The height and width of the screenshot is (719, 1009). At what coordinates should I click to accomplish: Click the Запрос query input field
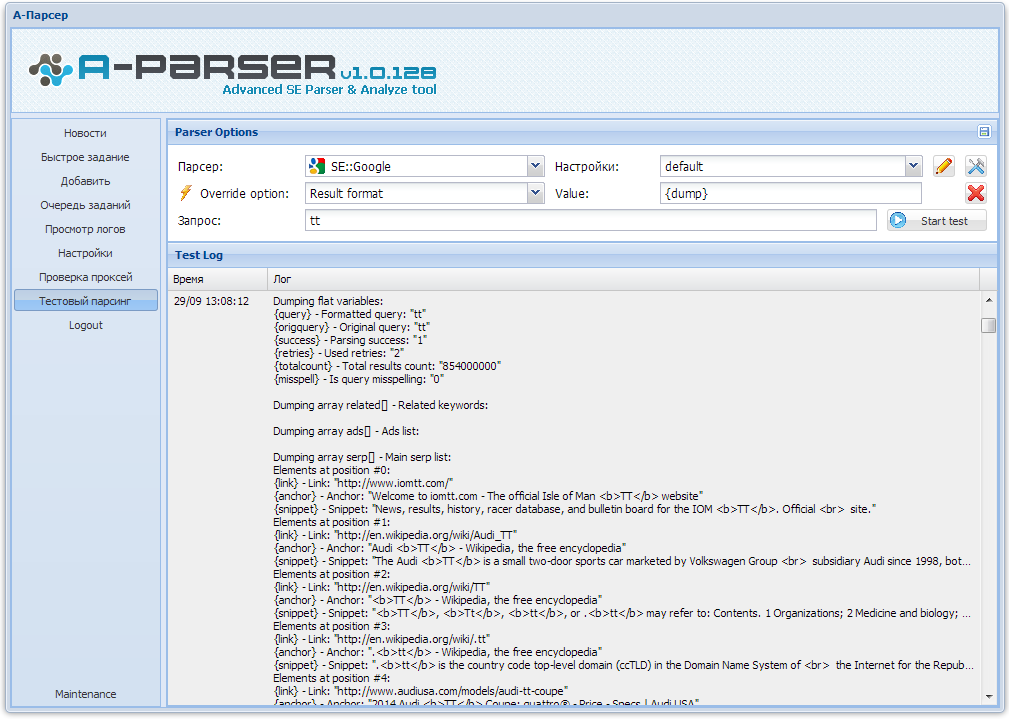(x=591, y=220)
